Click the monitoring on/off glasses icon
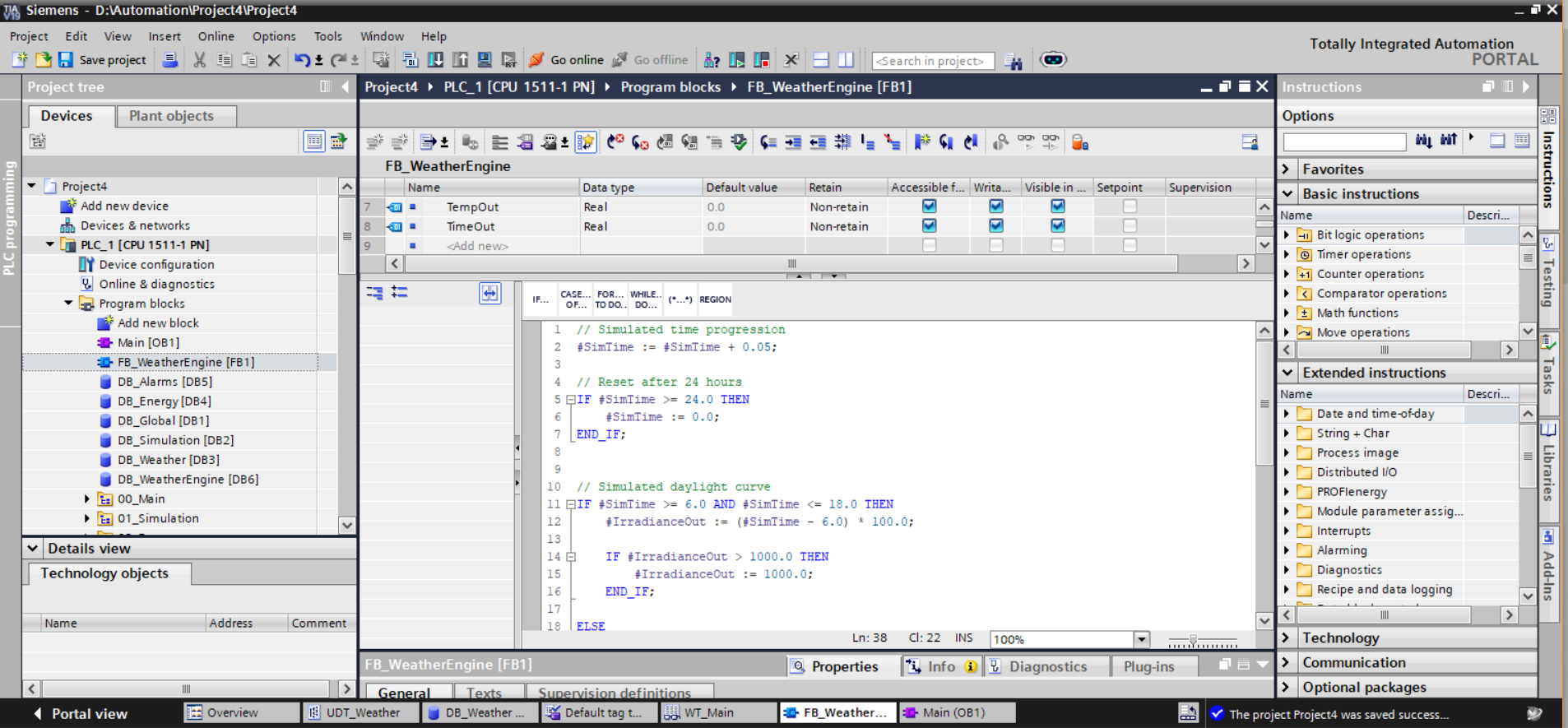Image resolution: width=1568 pixels, height=728 pixels. (x=1026, y=142)
